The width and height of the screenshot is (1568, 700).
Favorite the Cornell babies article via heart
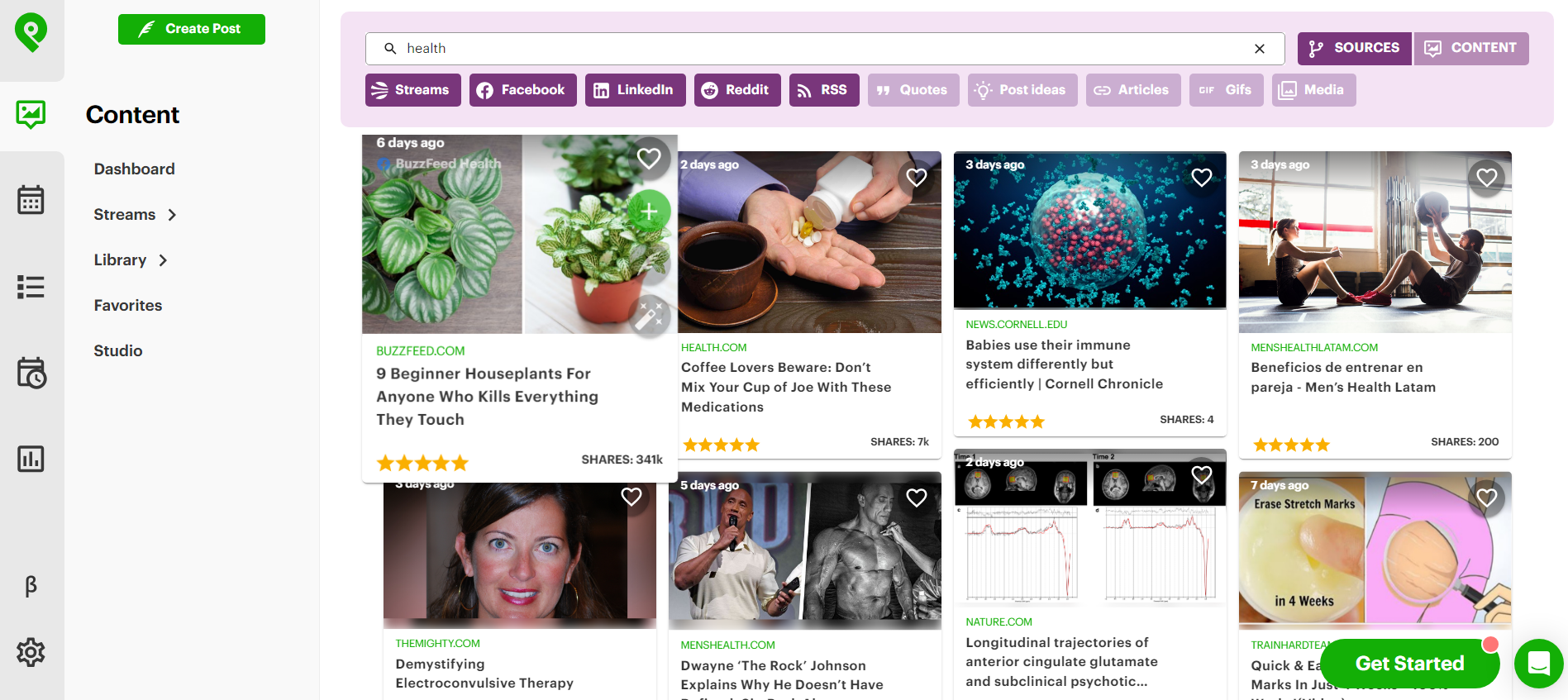(1201, 177)
